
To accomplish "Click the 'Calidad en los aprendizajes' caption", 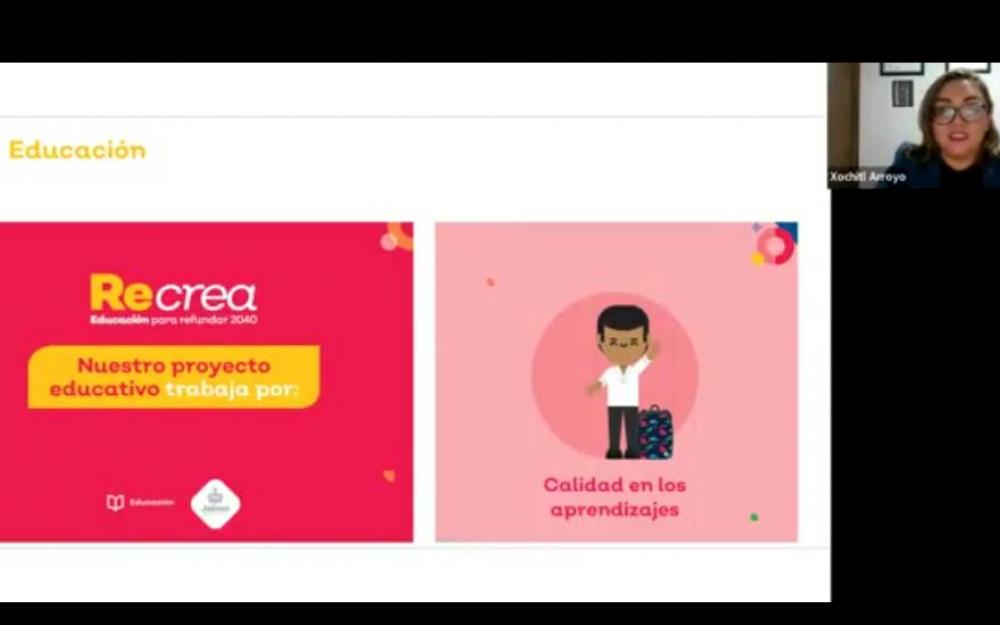I will (614, 497).
